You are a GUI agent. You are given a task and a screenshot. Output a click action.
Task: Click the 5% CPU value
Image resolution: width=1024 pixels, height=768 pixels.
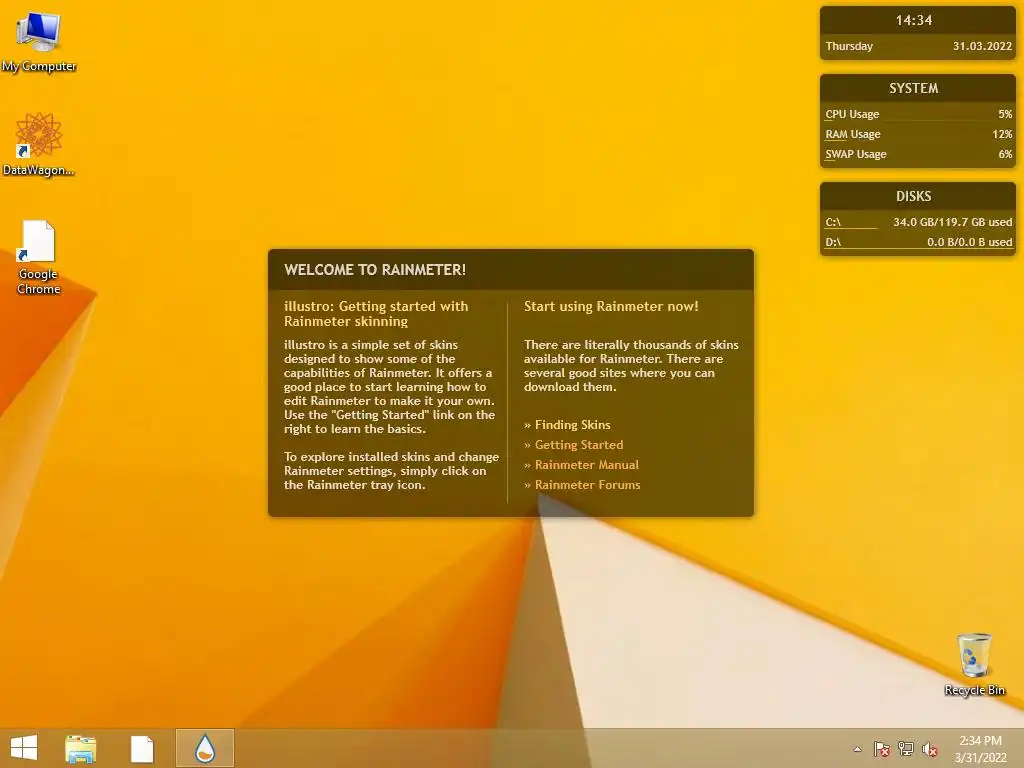[1005, 114]
